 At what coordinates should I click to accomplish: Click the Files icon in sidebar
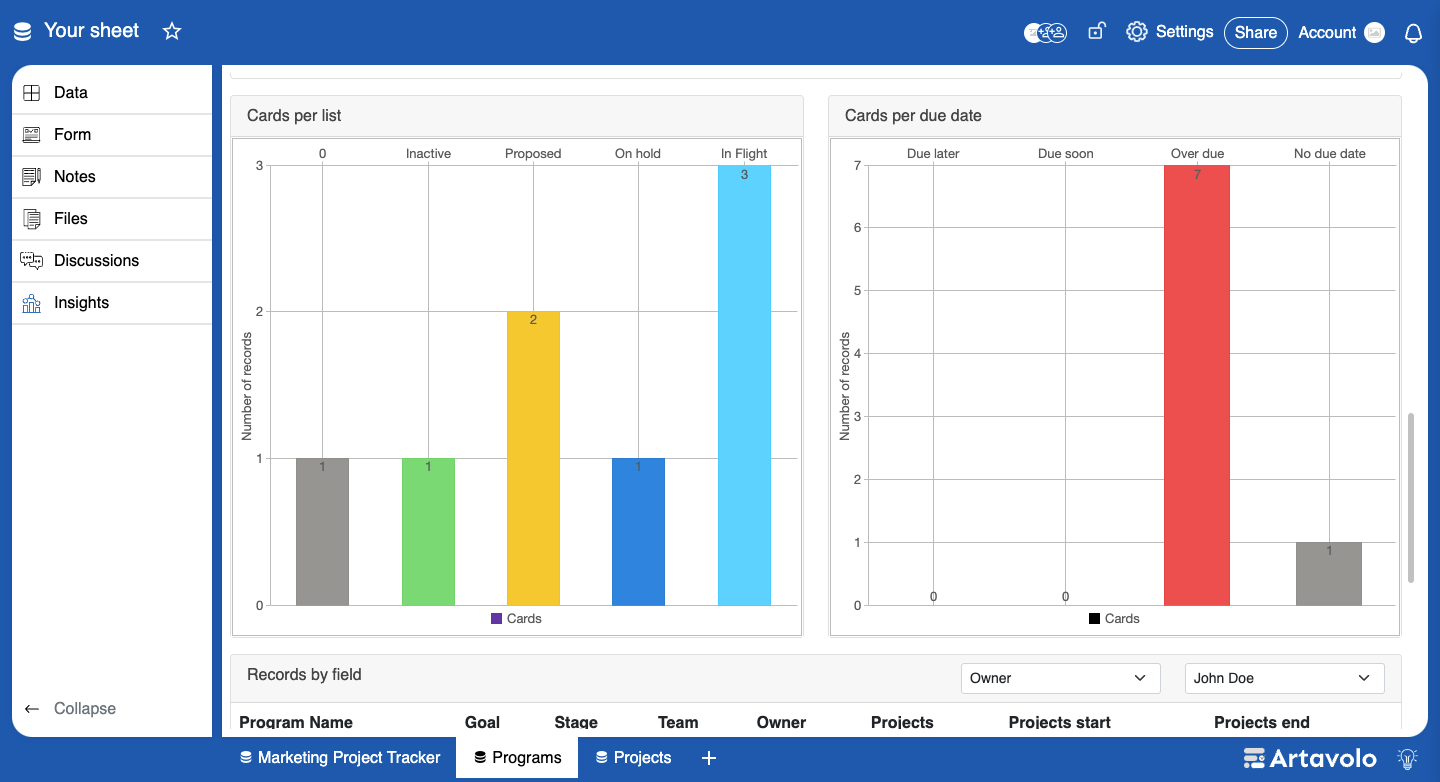tap(32, 219)
